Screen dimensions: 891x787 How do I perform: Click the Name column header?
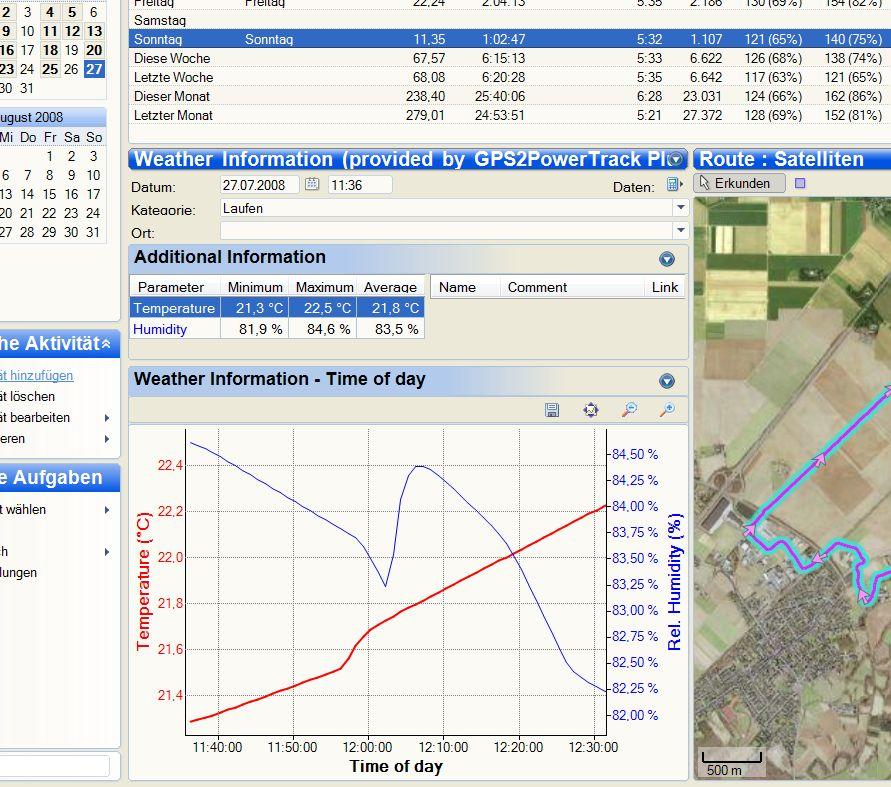[x=466, y=287]
